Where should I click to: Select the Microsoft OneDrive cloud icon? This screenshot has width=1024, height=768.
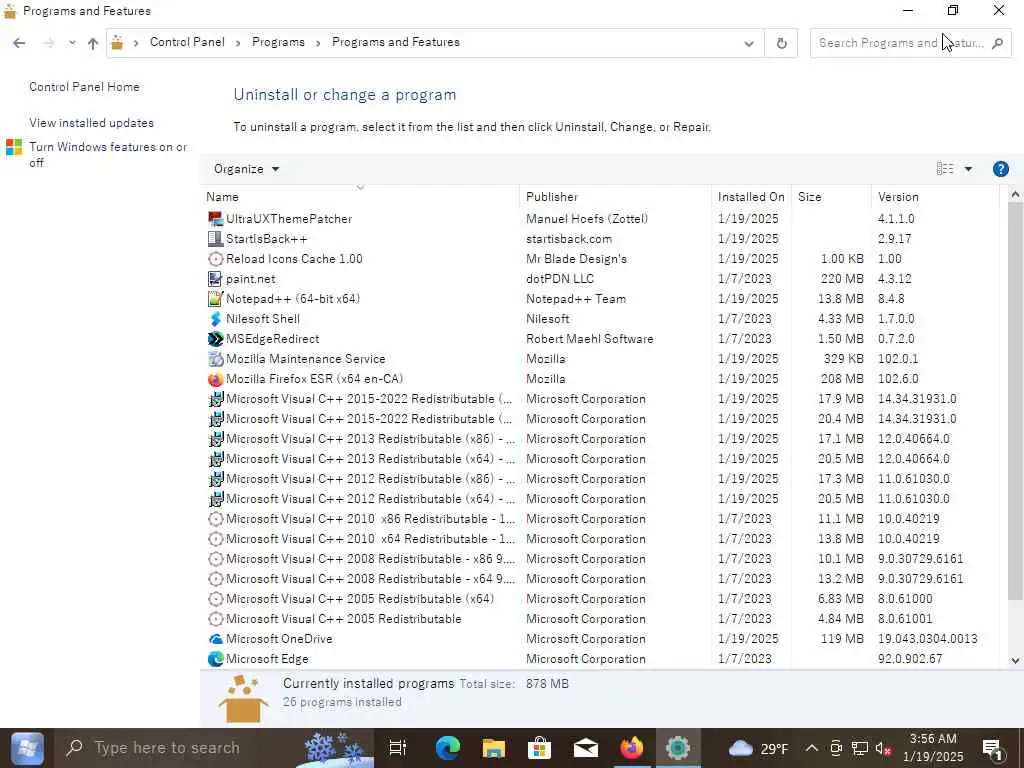(x=215, y=639)
